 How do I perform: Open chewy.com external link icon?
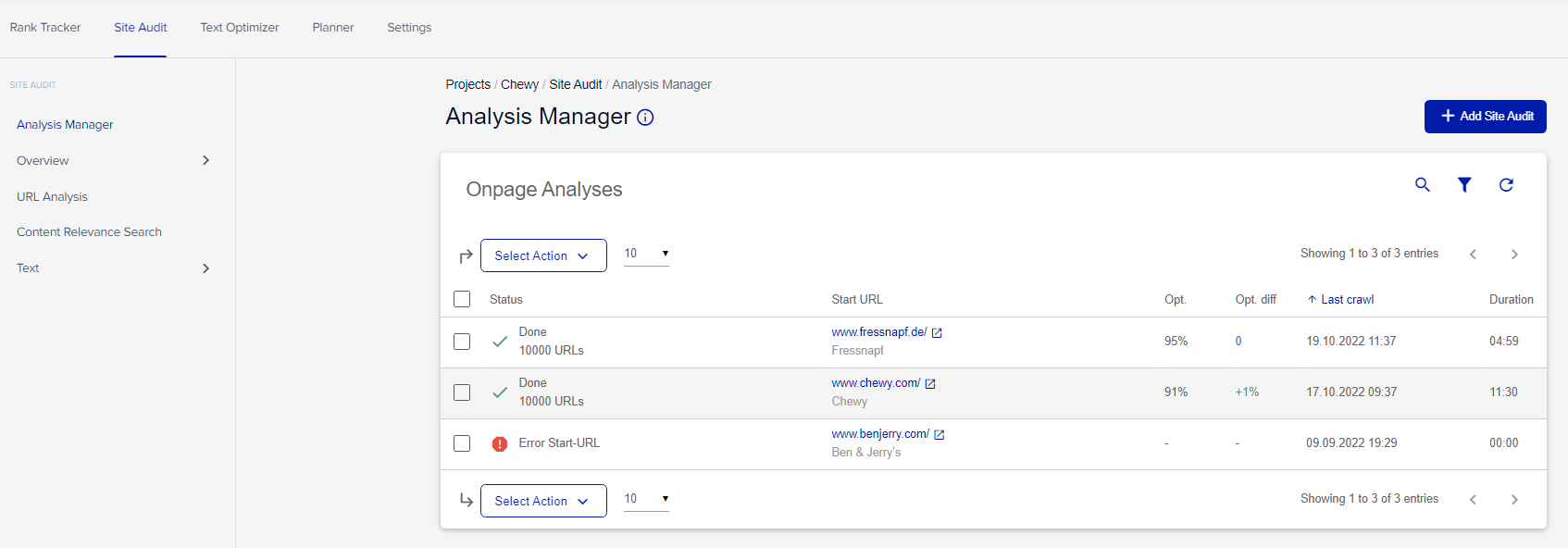click(930, 384)
